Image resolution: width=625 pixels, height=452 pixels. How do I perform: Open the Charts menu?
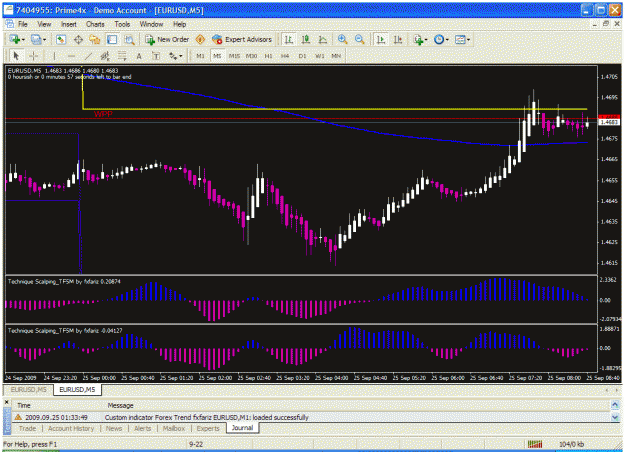click(x=95, y=24)
